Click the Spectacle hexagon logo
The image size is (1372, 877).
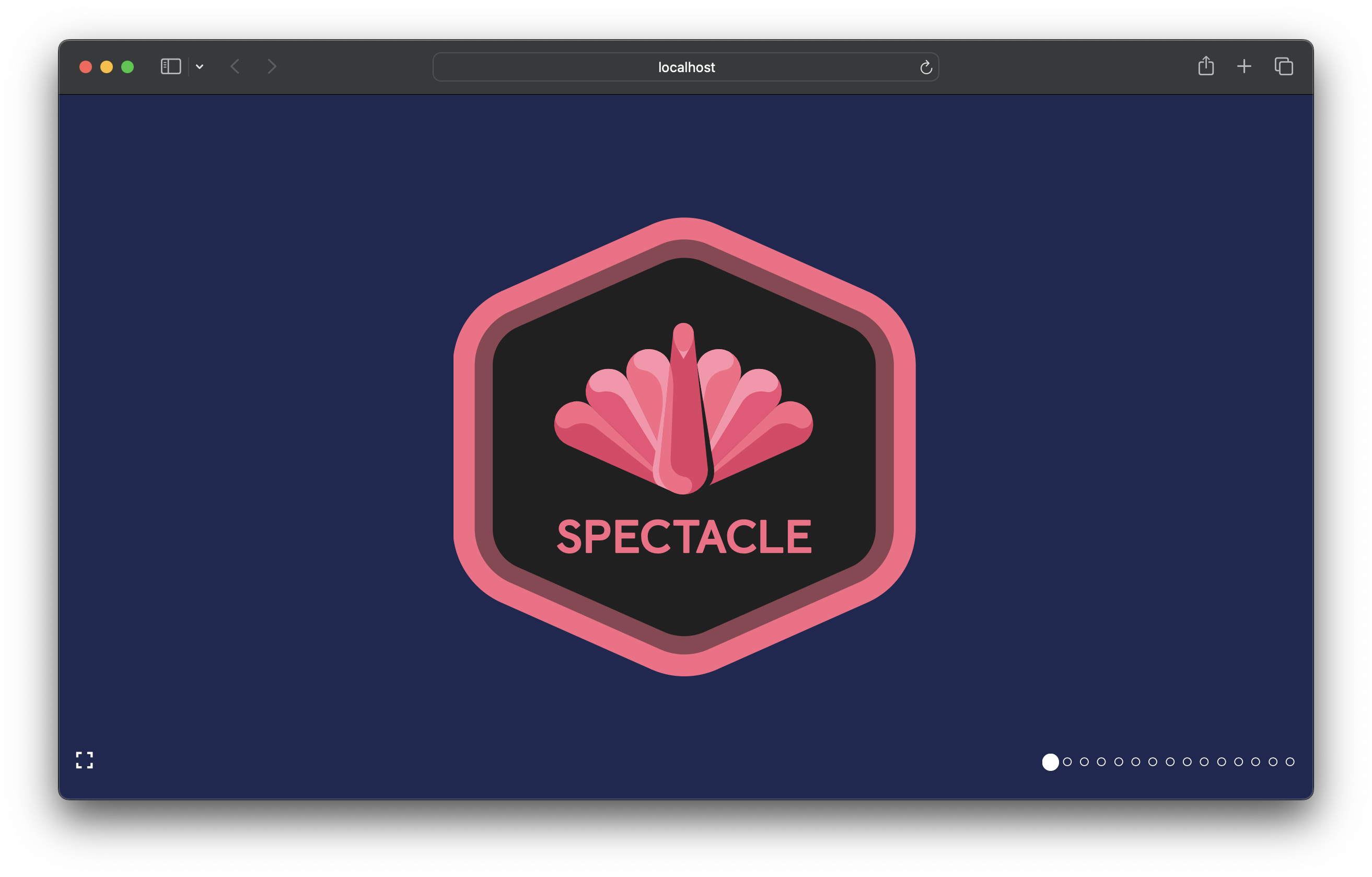click(684, 447)
